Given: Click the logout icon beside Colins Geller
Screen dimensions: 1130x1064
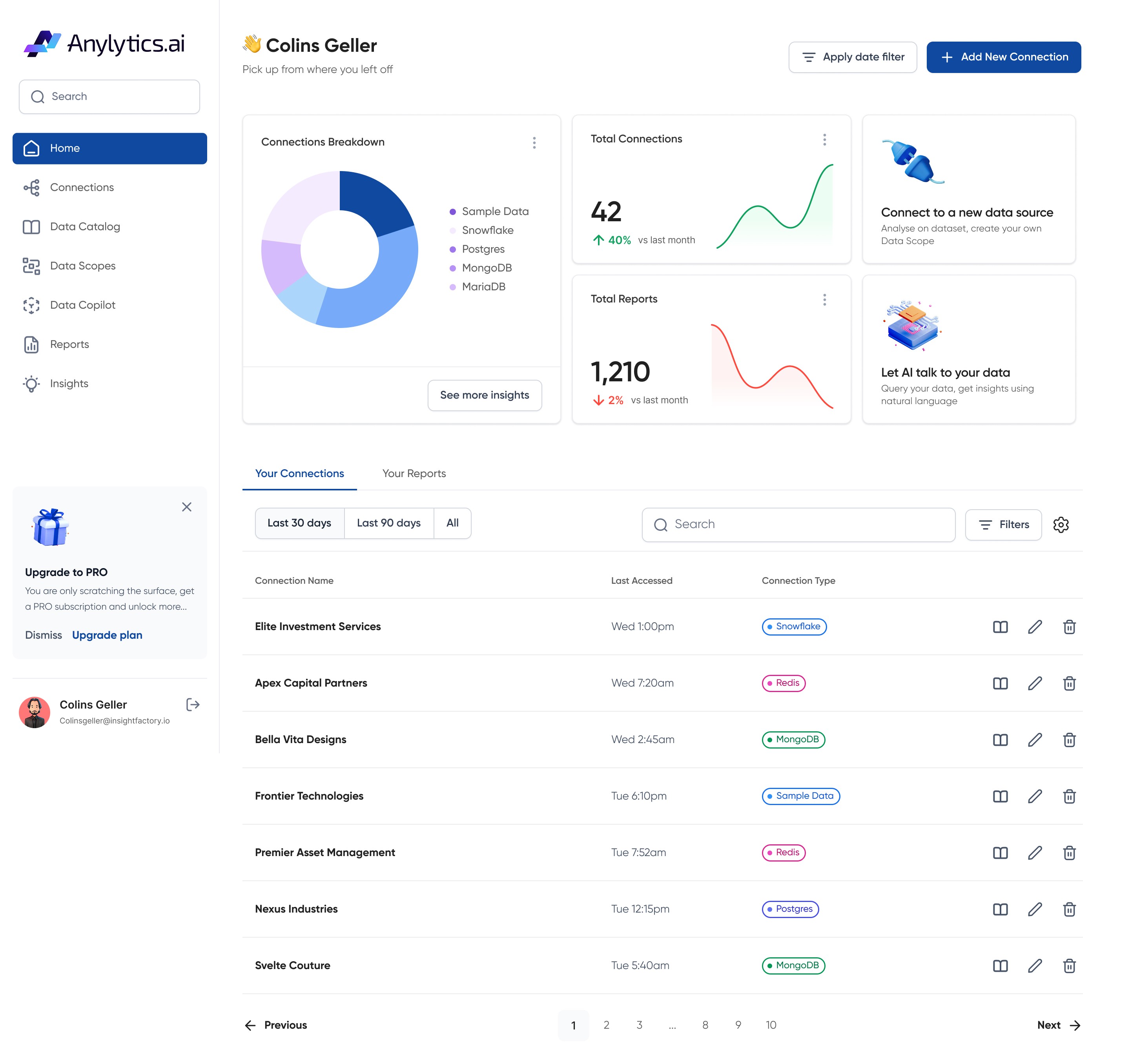Looking at the screenshot, I should click(x=193, y=705).
